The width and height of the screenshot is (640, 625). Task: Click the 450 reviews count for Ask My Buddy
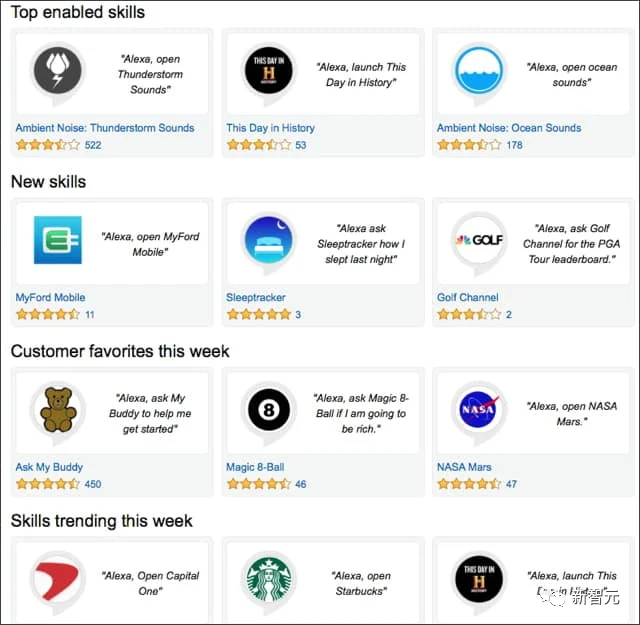93,484
